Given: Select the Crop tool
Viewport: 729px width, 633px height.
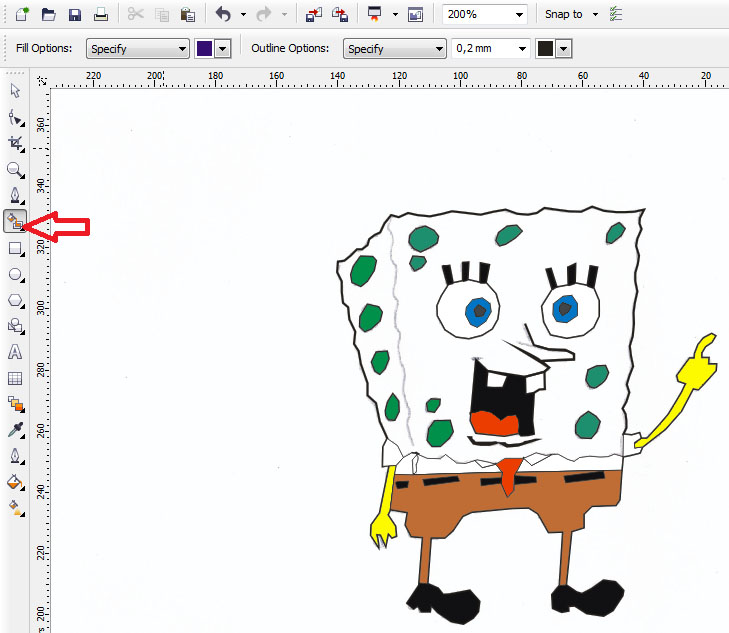Looking at the screenshot, I should click(x=16, y=144).
